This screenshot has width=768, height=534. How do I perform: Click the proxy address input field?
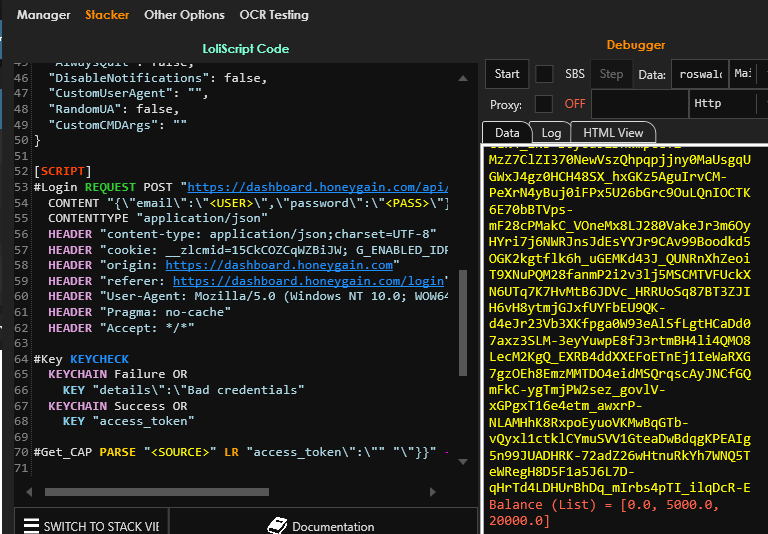(640, 104)
